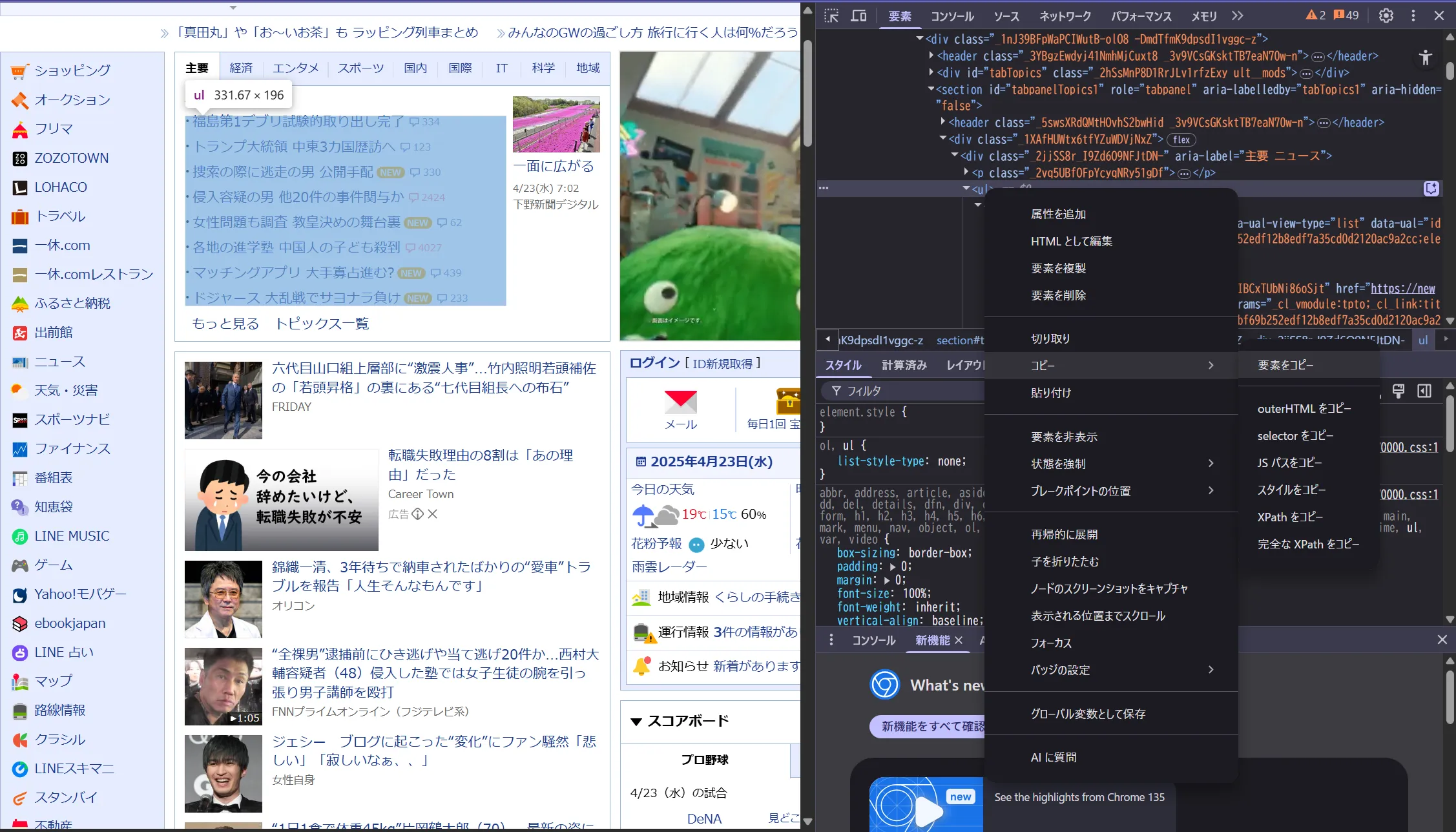Open the drawer three-dot menu beside コンソール
This screenshot has width=1456, height=832.
click(x=831, y=640)
